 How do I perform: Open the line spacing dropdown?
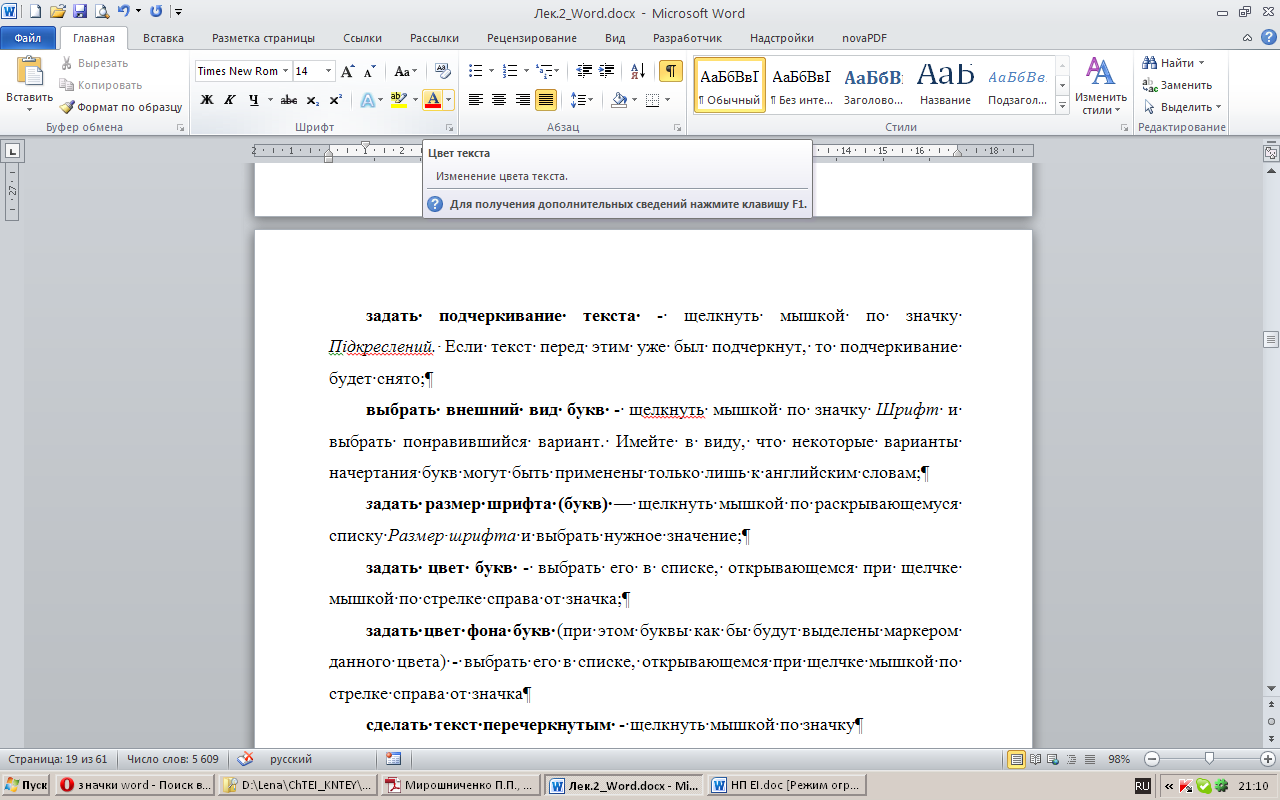(x=581, y=100)
